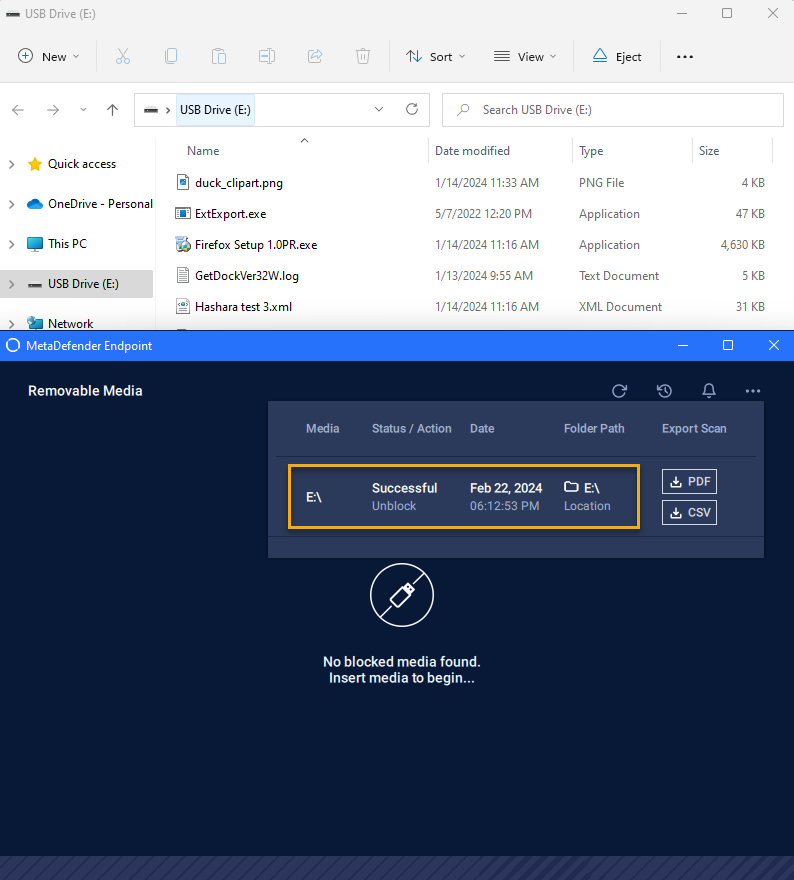Open the View dropdown in Explorer
Image resolution: width=794 pixels, height=880 pixels.
pos(525,56)
